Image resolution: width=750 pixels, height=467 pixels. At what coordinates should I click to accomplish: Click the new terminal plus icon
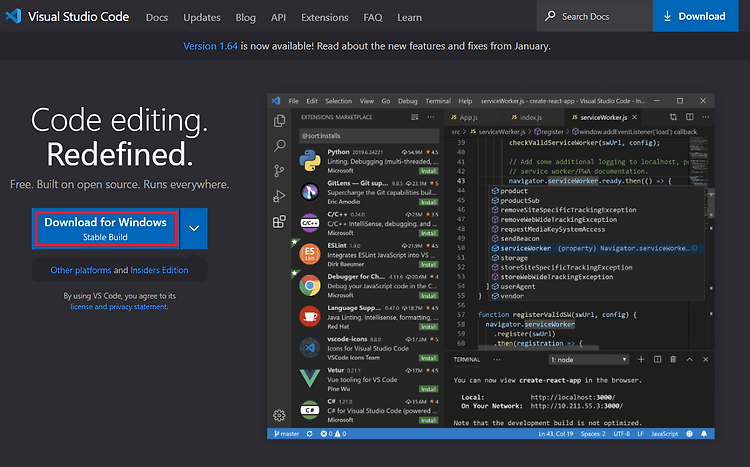[x=641, y=359]
